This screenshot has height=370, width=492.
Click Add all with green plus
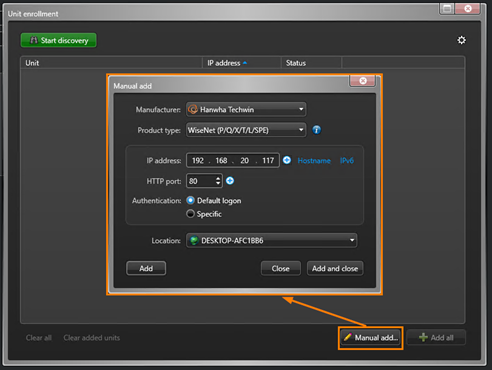click(x=436, y=338)
